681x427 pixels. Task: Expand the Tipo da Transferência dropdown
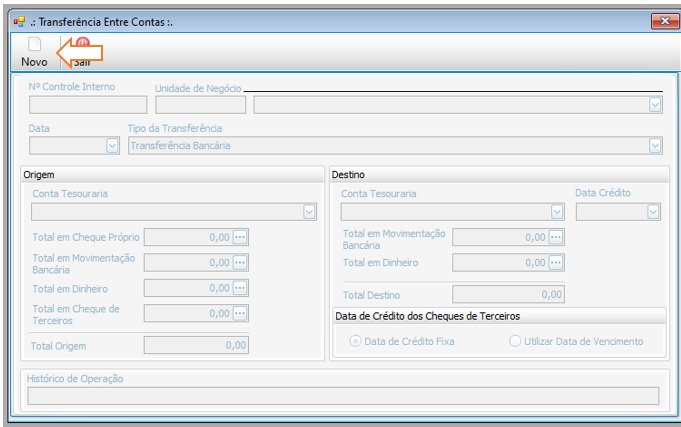coord(655,146)
